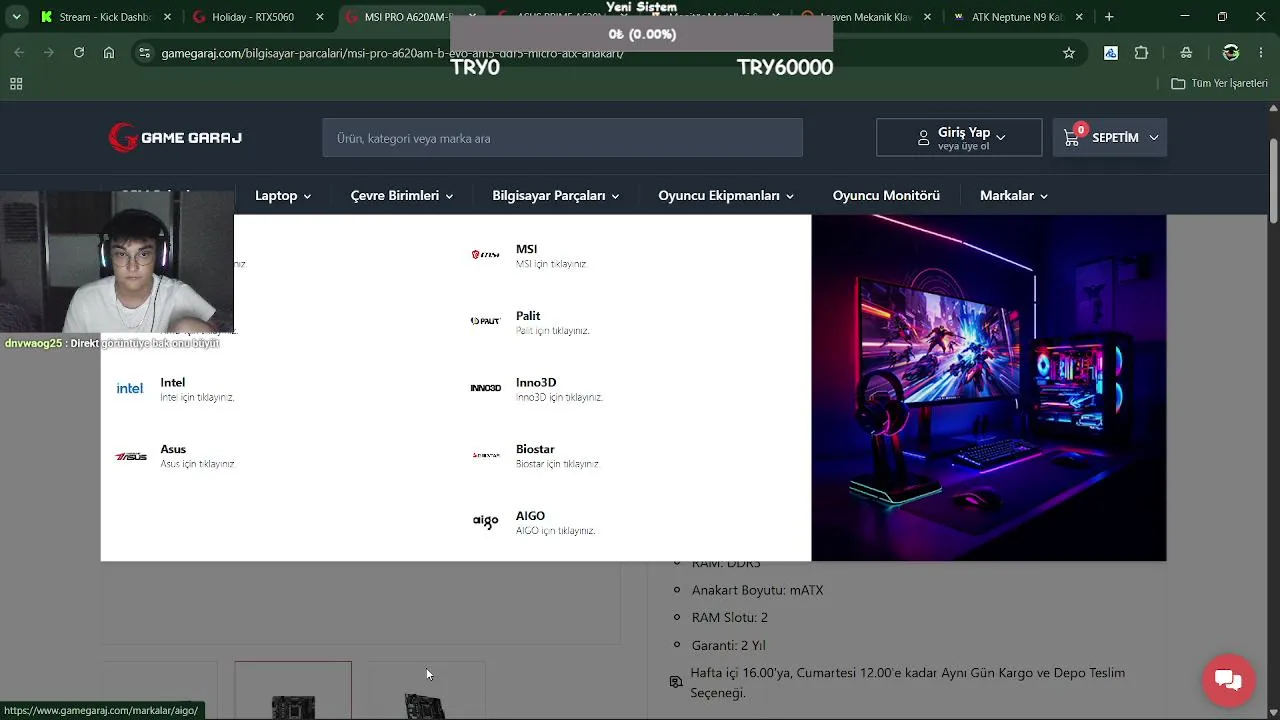Click the Game Garaj logo
This screenshot has width=1280, height=720.
175,138
